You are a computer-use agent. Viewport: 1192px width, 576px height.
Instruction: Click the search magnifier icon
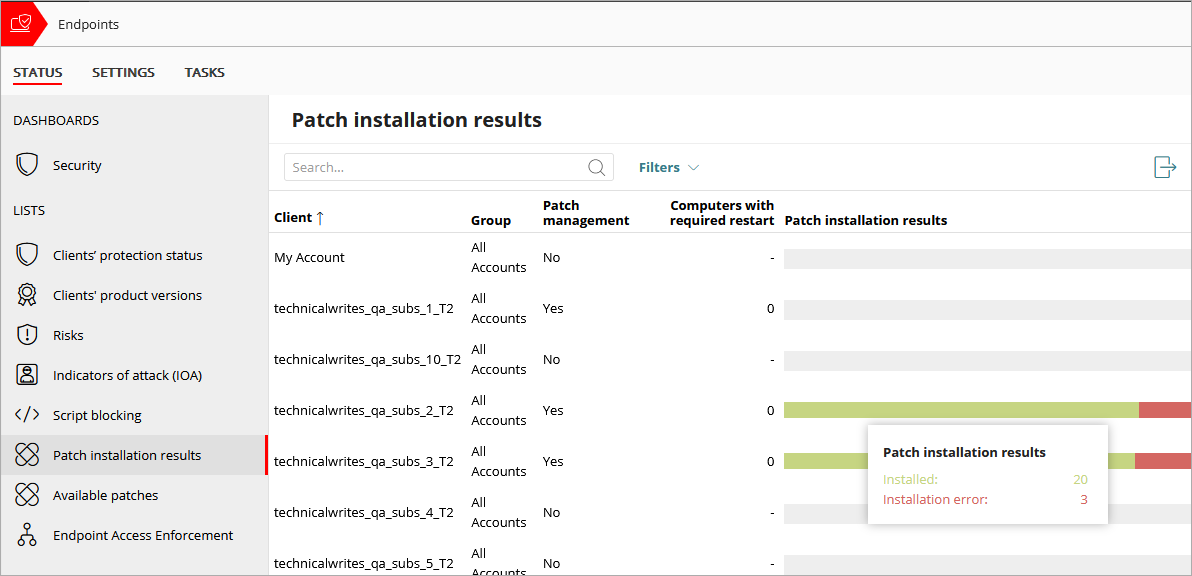click(596, 167)
